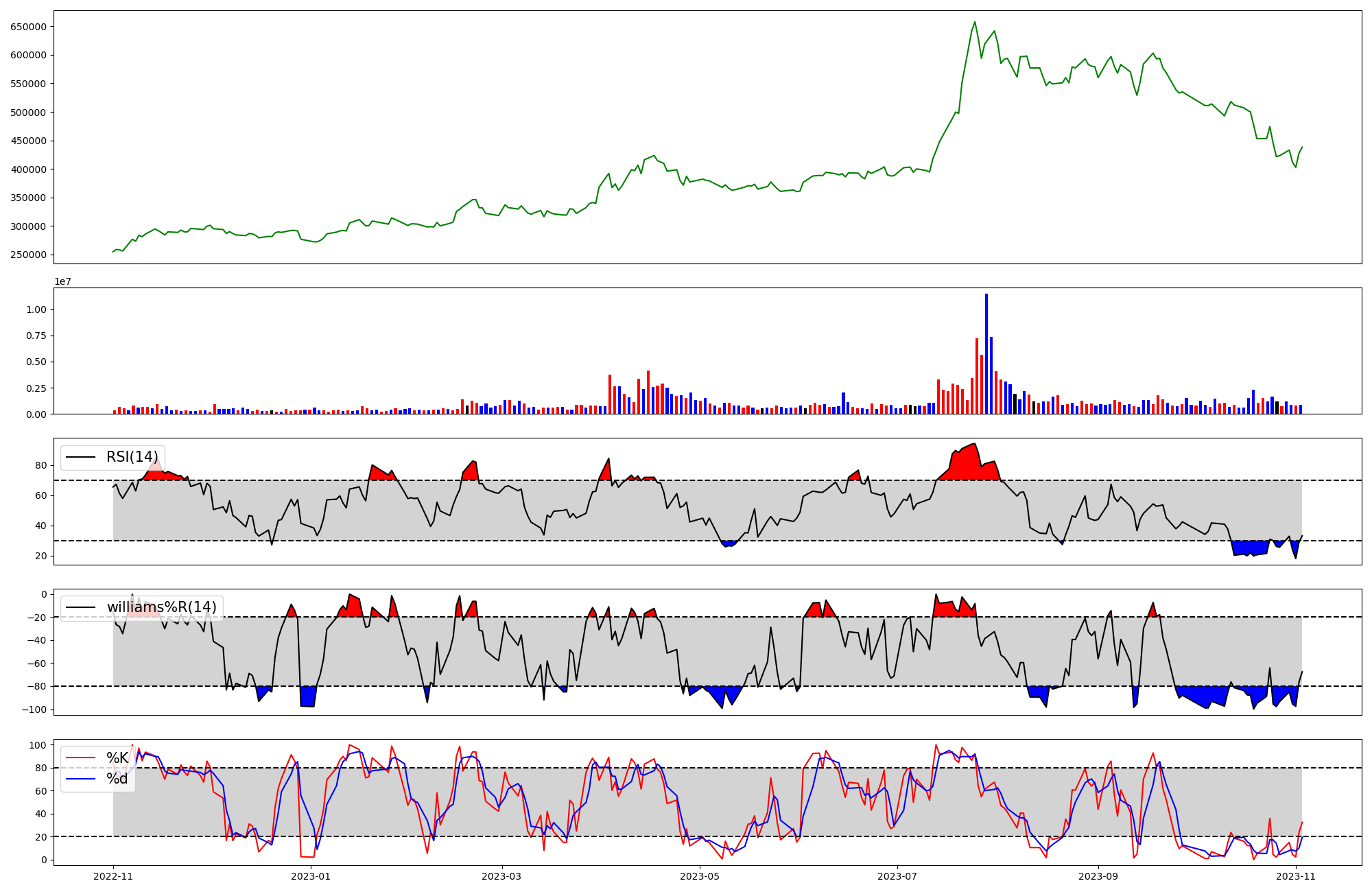Click the 650000 price axis tick label
Screen dimensions: 1372x892
coord(28,27)
